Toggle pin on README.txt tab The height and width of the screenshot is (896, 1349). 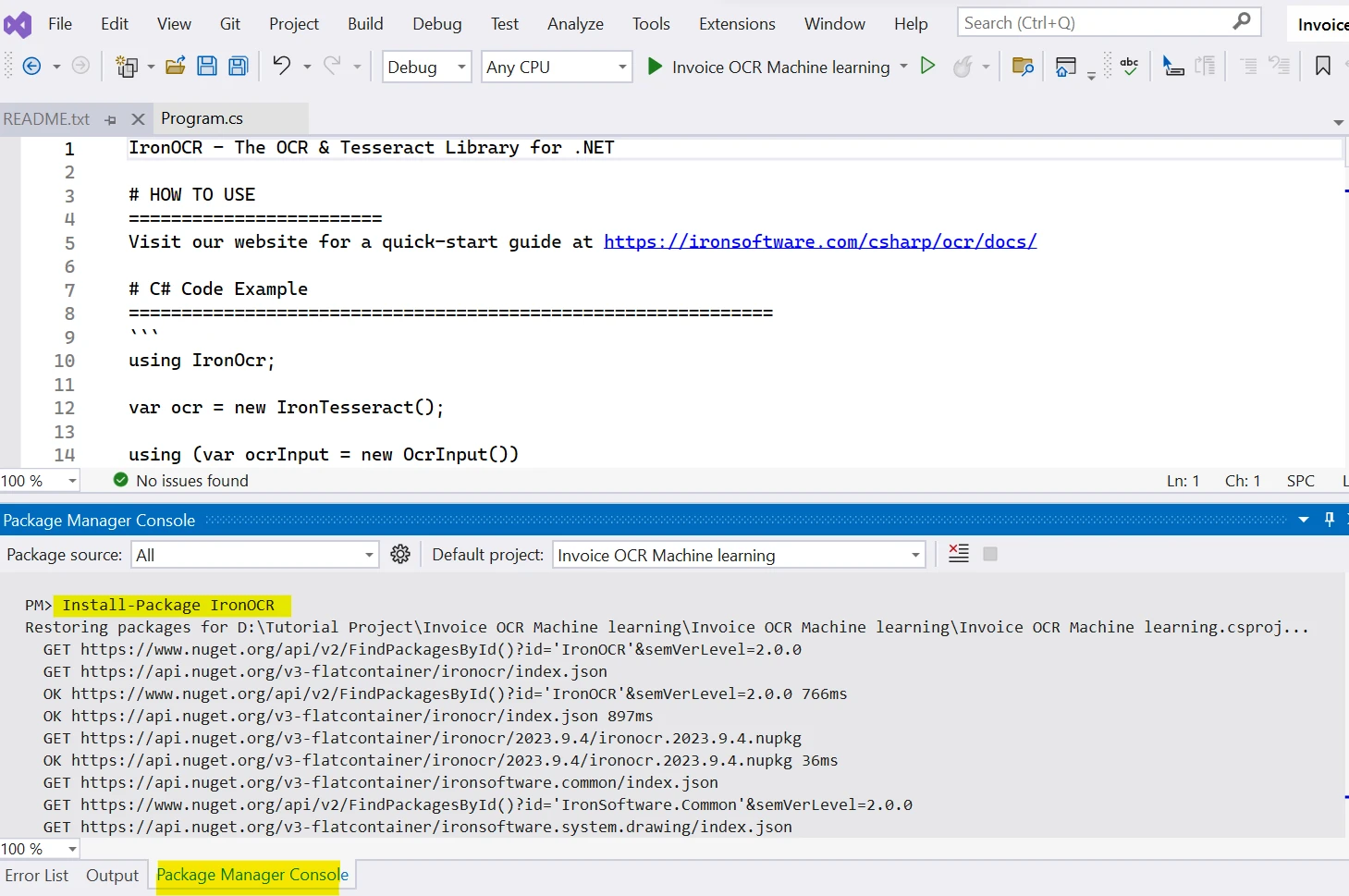111,119
